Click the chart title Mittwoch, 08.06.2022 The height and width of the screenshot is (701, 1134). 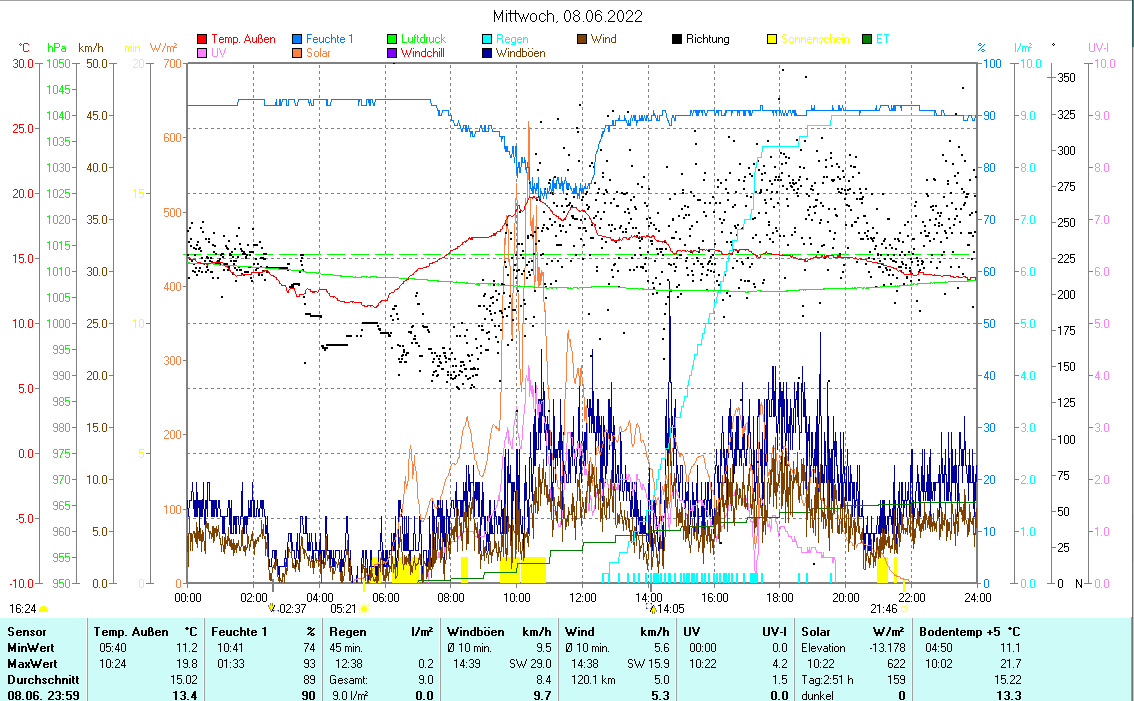pos(567,16)
